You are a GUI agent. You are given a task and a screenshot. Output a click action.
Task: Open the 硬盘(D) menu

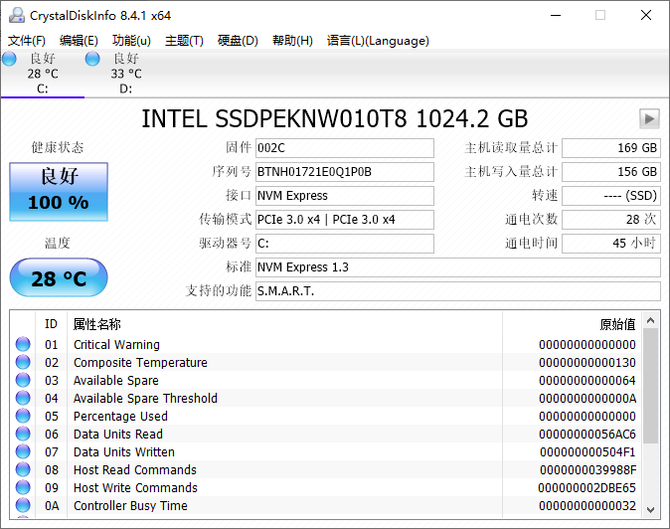point(238,41)
